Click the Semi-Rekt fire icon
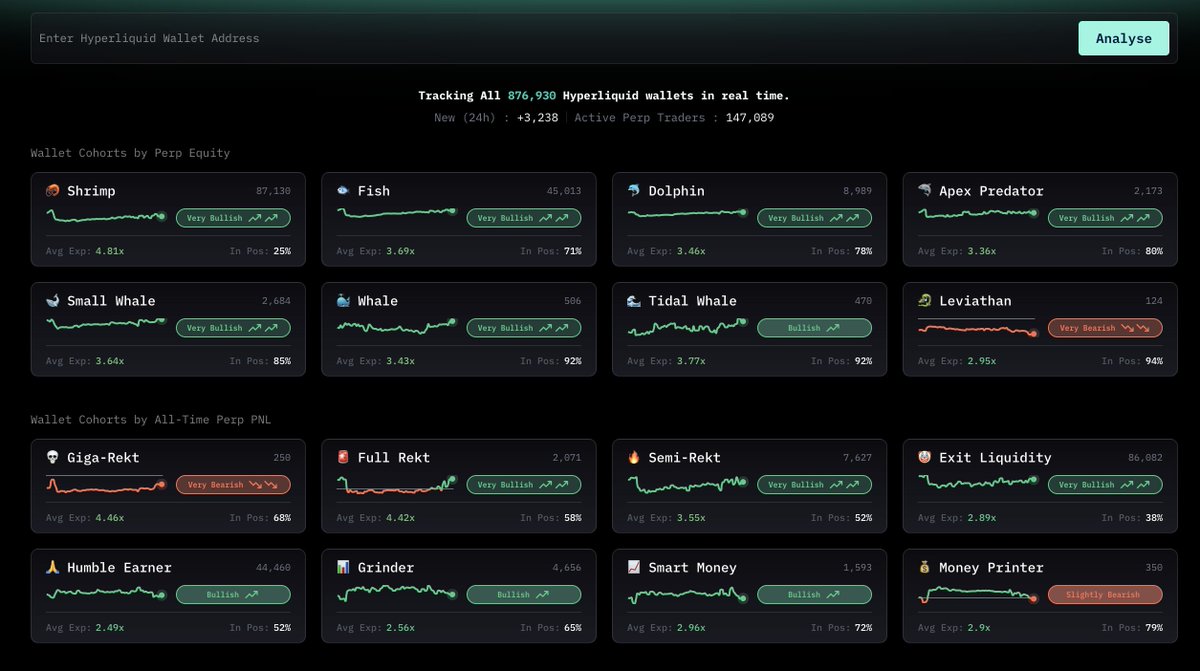The image size is (1200, 671). 635,458
